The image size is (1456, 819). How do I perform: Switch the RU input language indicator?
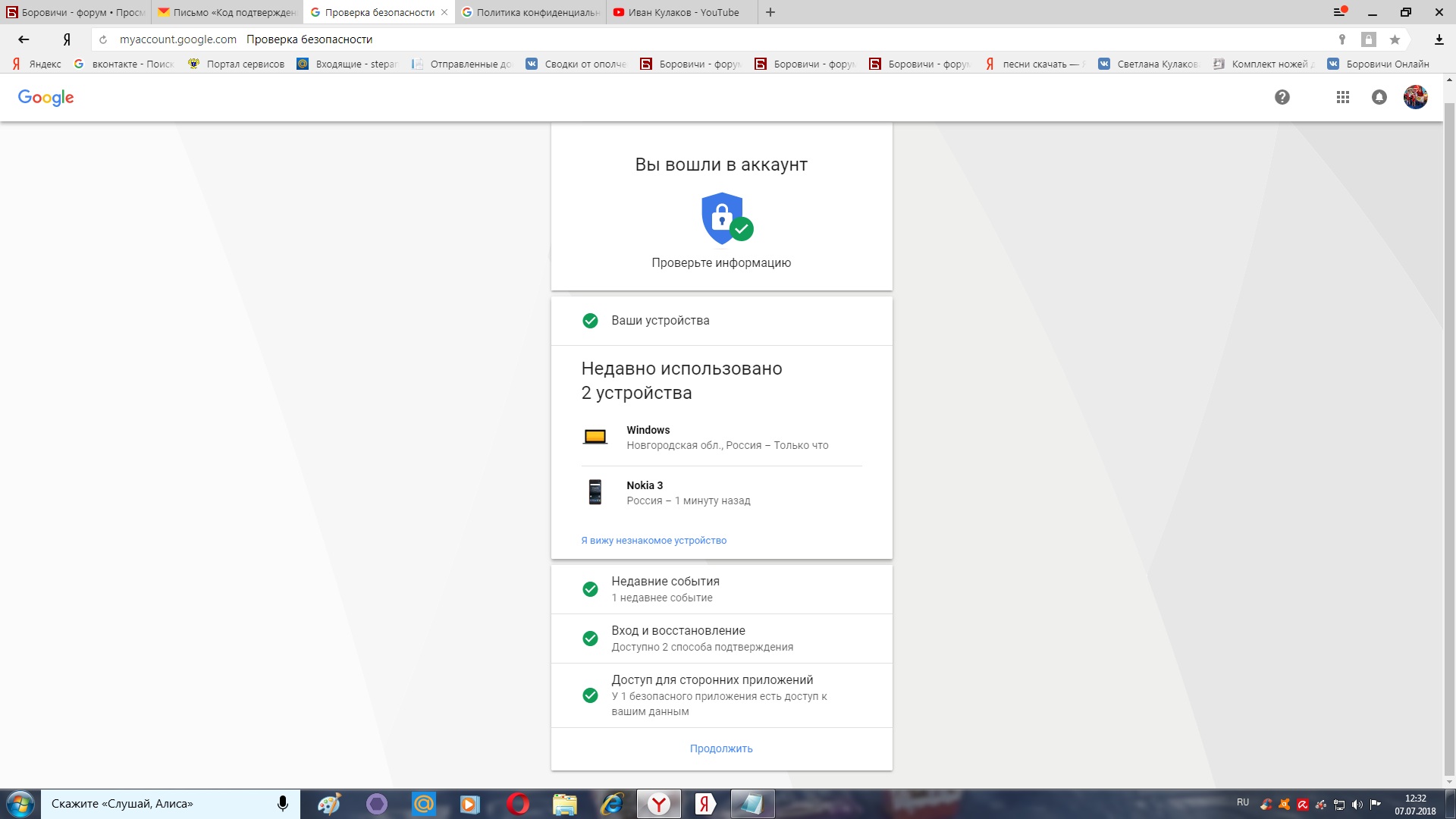[1242, 802]
